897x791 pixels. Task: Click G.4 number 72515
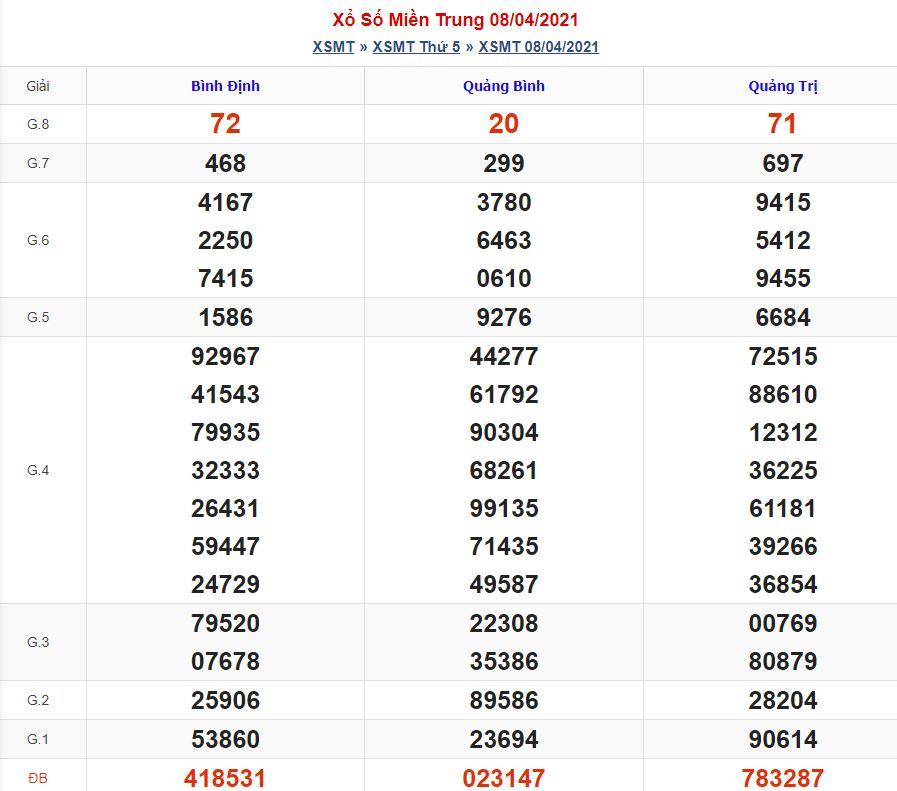coord(783,356)
